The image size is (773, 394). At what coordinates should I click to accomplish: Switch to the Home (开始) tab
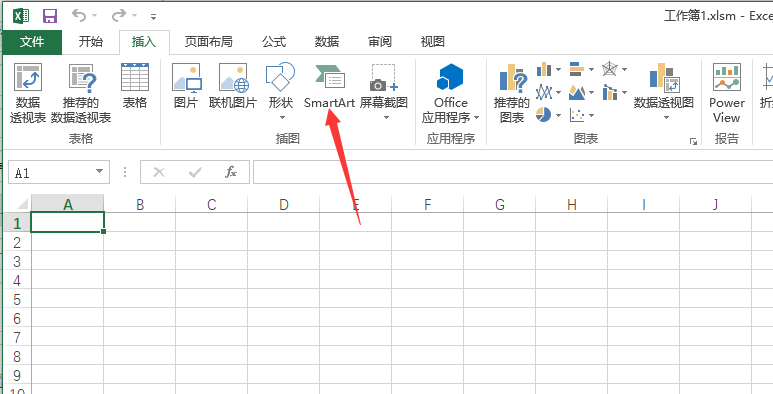coord(91,42)
